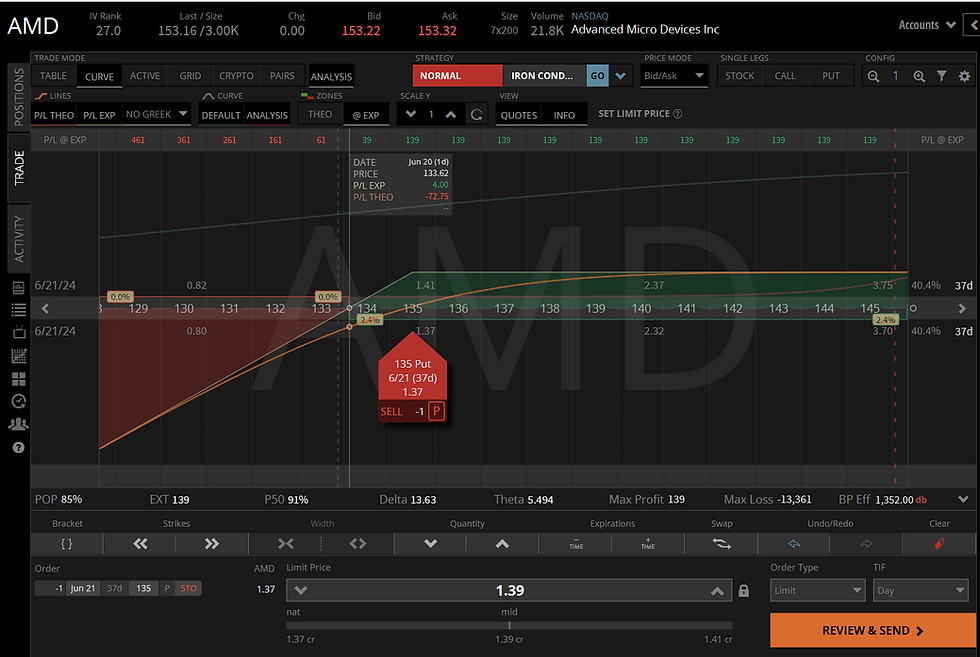This screenshot has width=980, height=657.
Task: Switch to TABLE trade mode
Action: [53, 76]
